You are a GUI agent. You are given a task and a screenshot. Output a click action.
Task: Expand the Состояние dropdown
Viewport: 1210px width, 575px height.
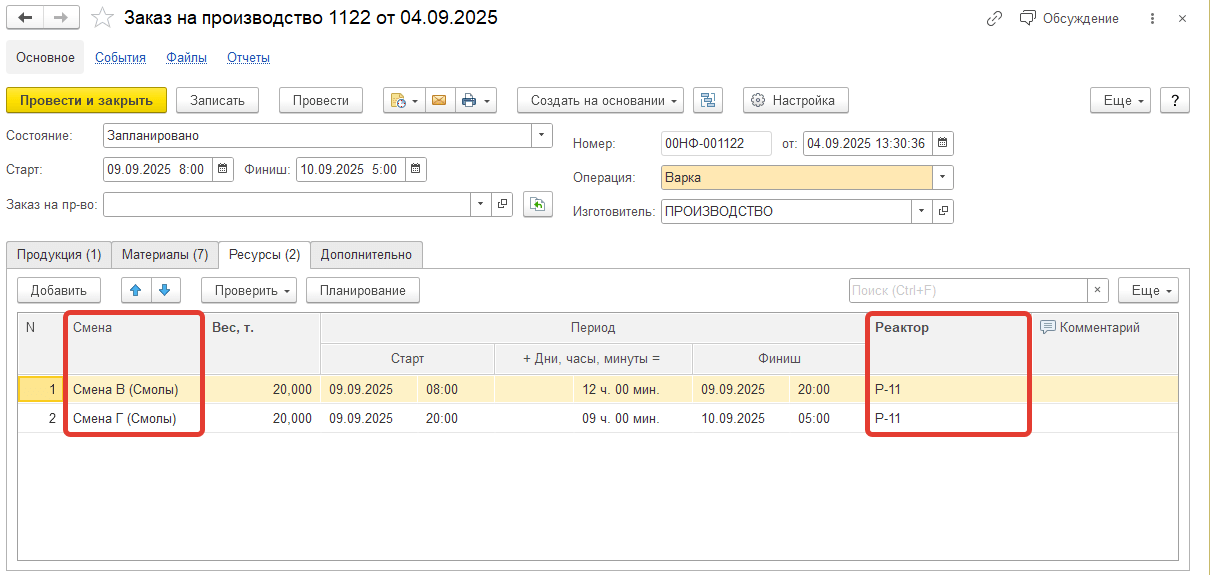point(542,136)
